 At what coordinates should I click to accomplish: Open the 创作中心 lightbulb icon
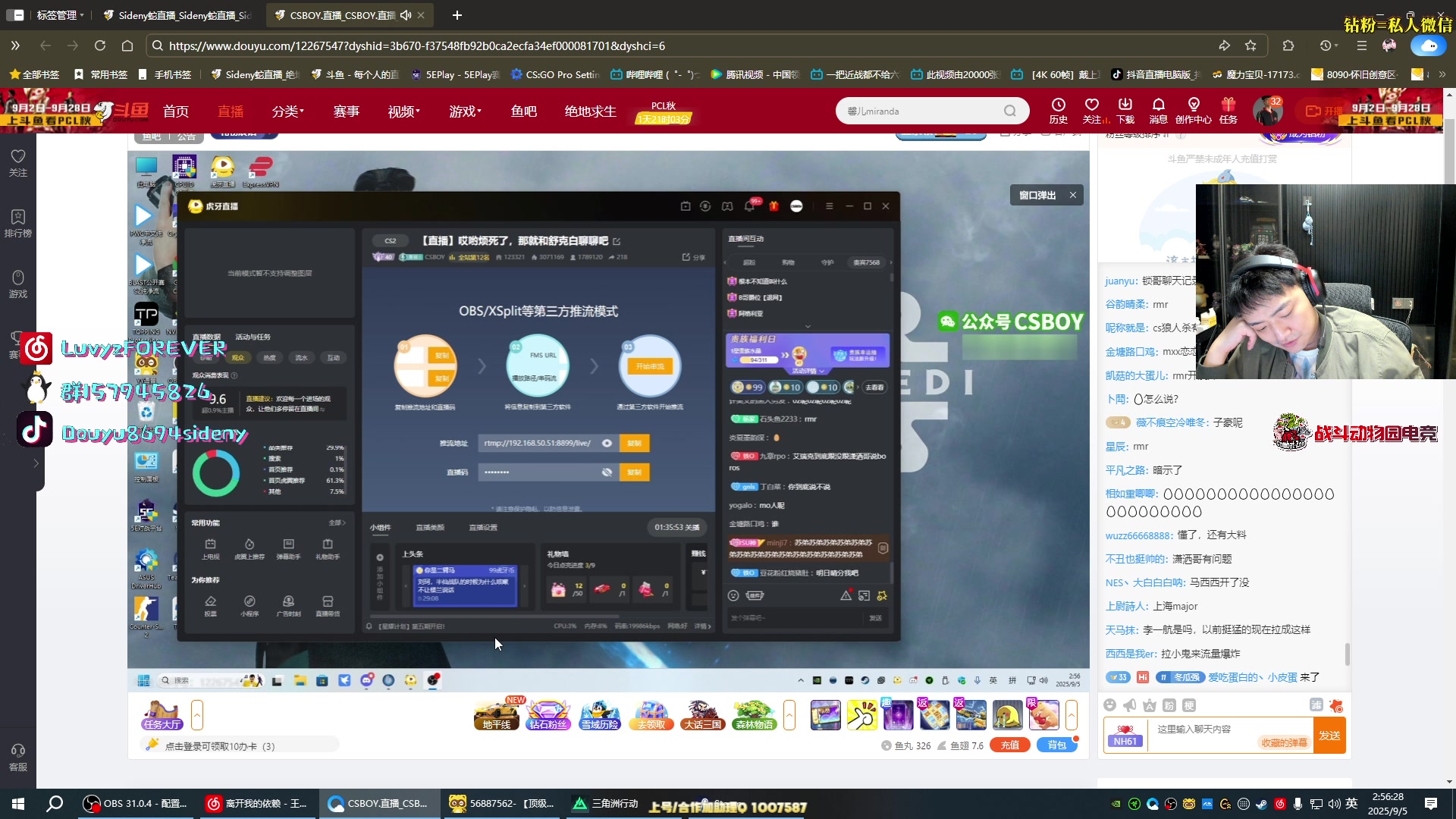point(1194,110)
